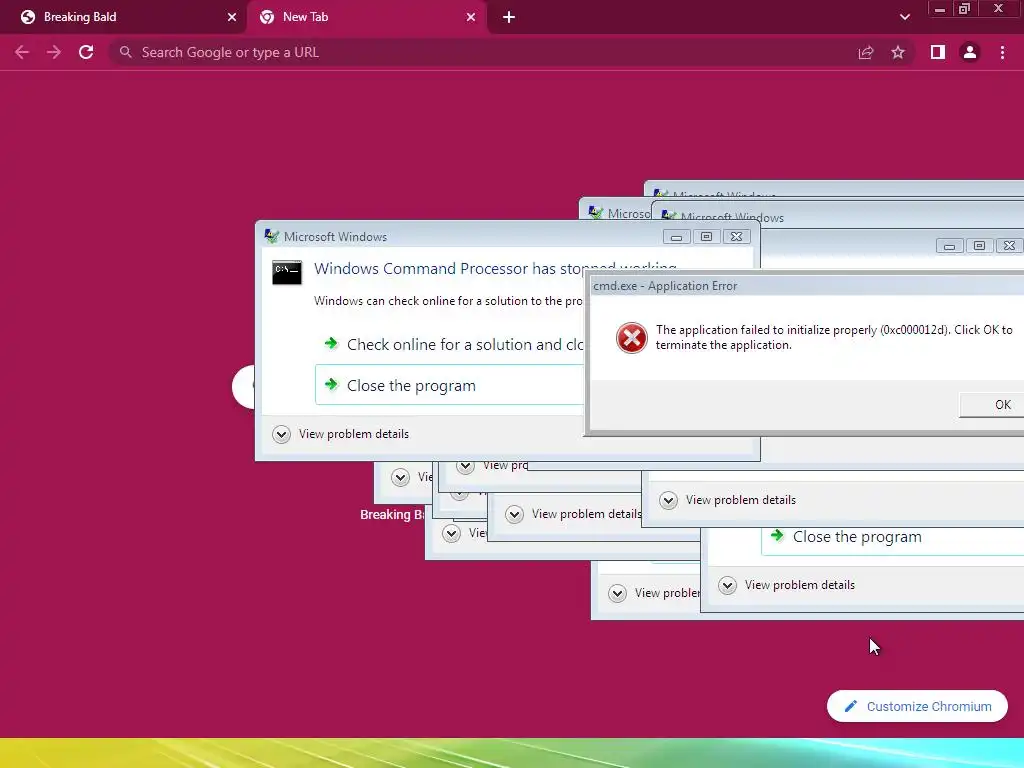The width and height of the screenshot is (1024, 768).
Task: Click green arrow beside lower Close the program
Action: (x=776, y=536)
